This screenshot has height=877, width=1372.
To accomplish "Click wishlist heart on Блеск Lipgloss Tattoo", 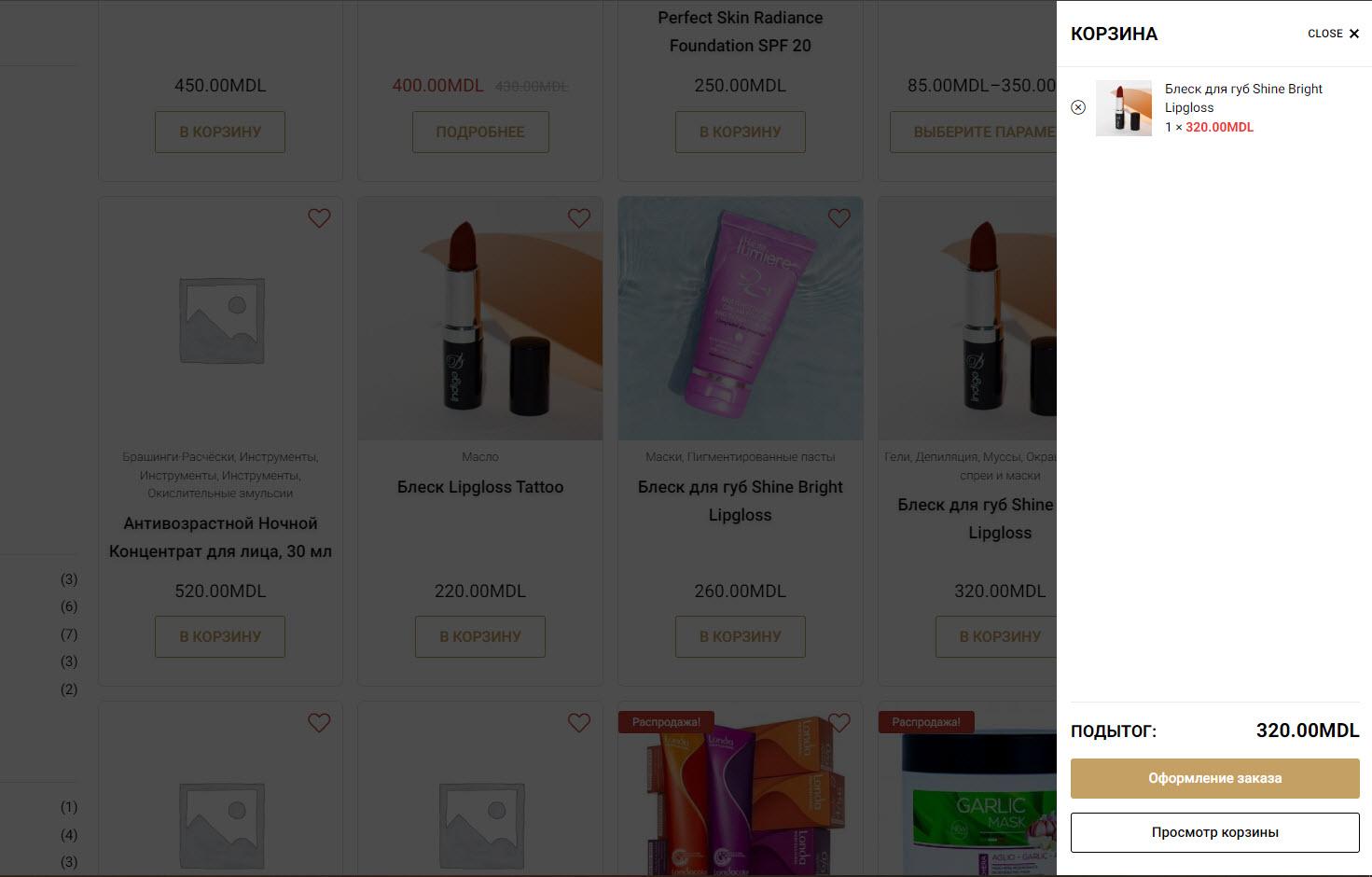I will click(579, 218).
